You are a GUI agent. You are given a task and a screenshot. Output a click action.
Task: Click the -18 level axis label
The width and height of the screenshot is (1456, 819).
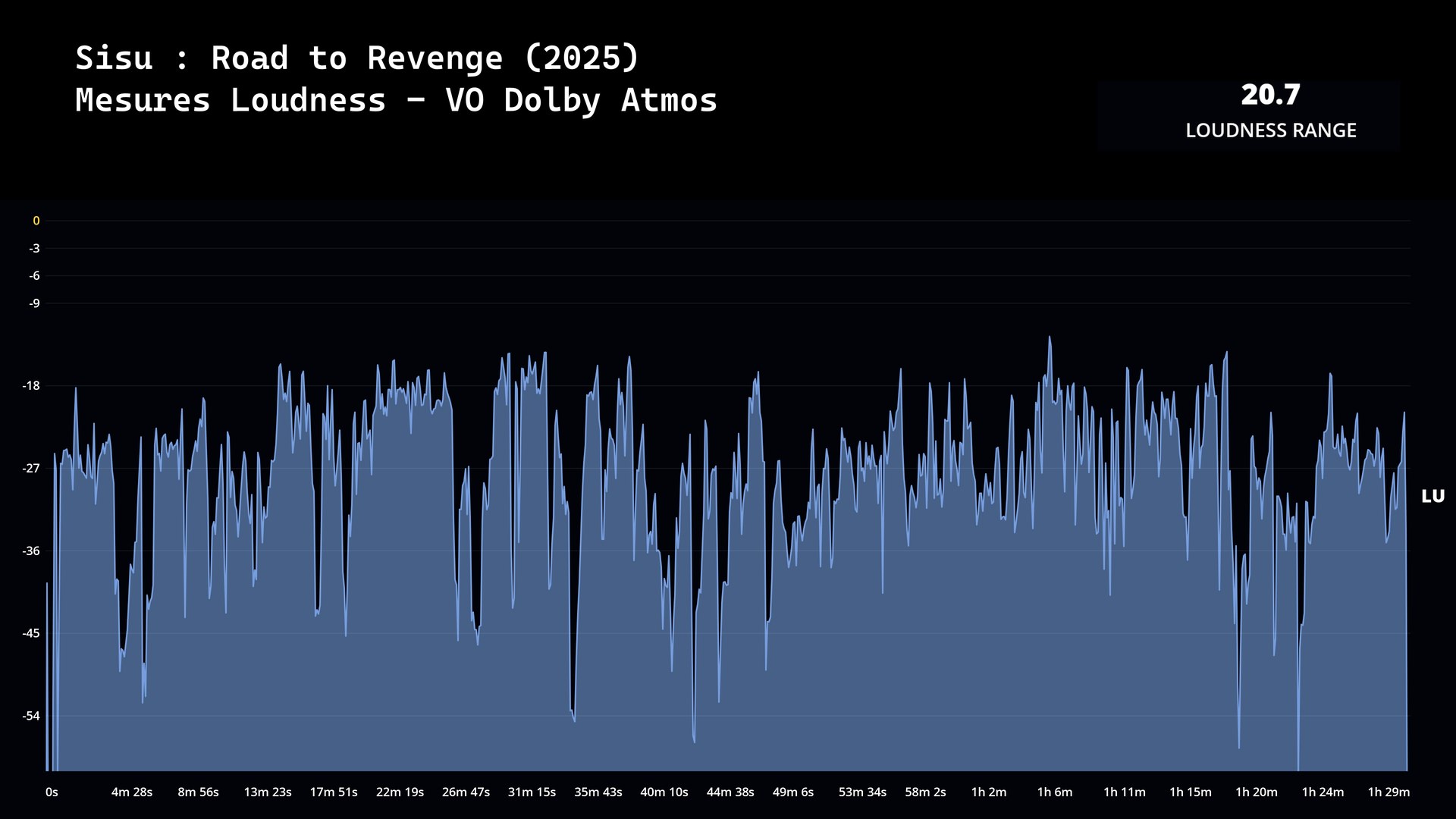[31, 386]
